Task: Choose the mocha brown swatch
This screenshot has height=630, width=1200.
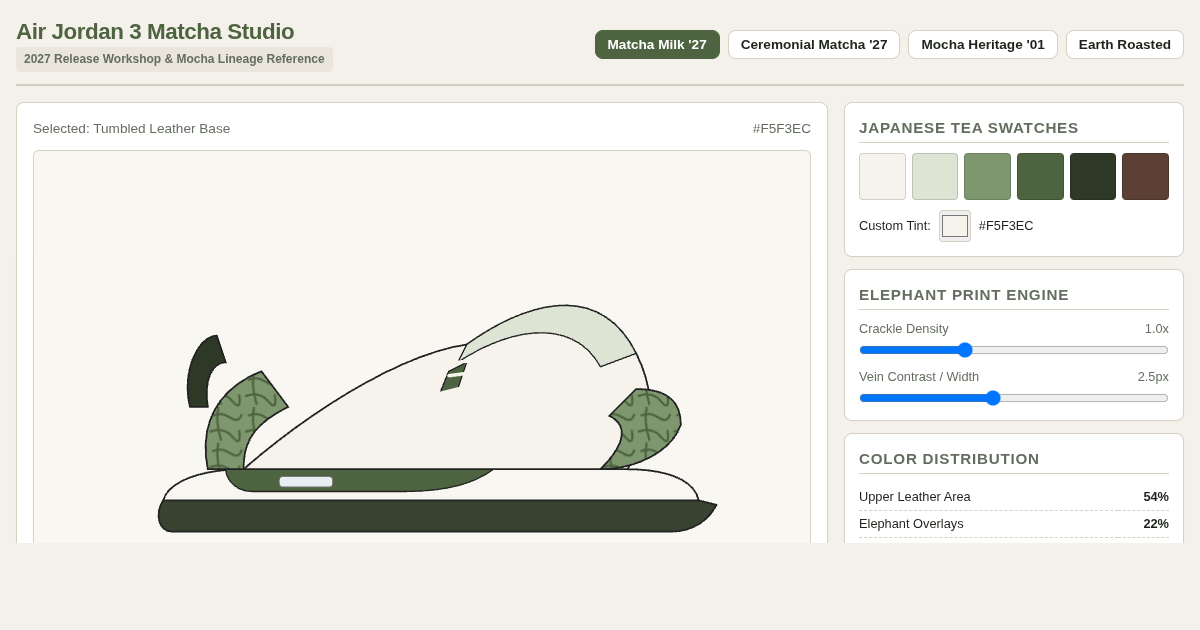Action: (x=1145, y=176)
